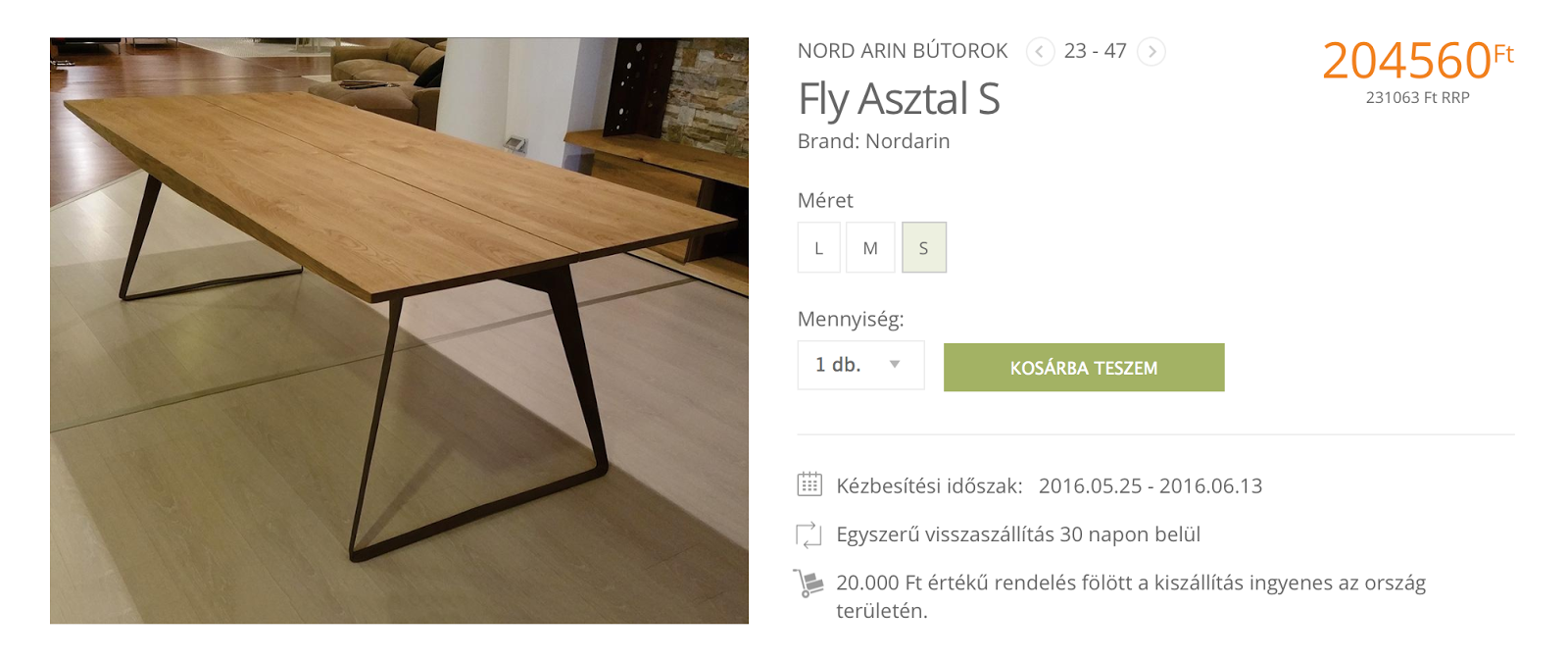
Task: Click the 204560 Ft price
Action: (1417, 61)
